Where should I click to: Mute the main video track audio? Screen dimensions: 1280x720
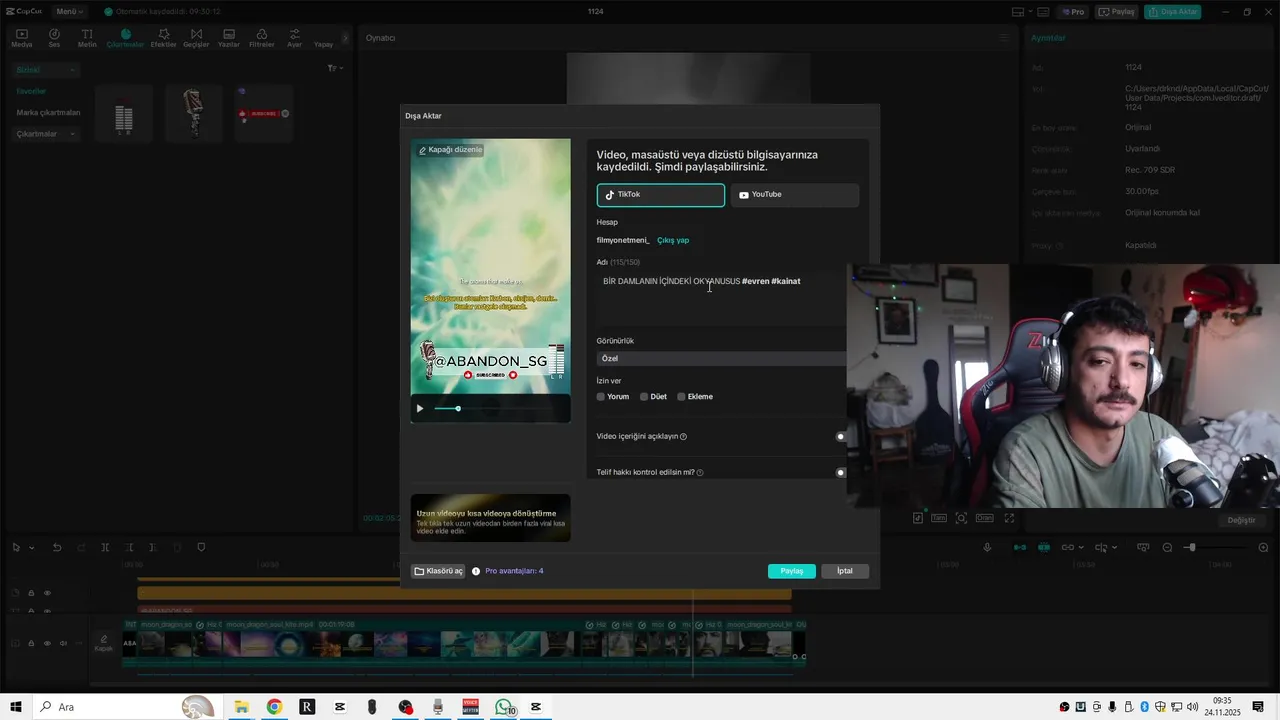point(62,643)
